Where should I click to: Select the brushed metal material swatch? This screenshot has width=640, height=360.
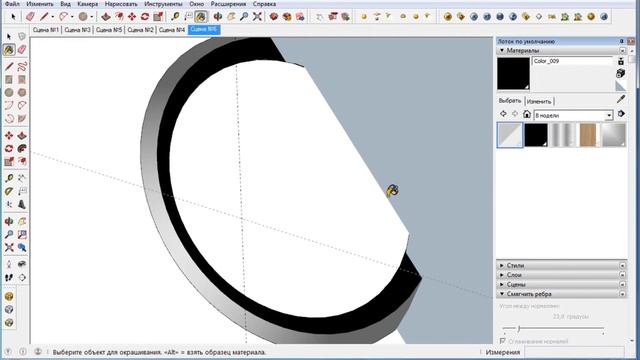point(562,135)
